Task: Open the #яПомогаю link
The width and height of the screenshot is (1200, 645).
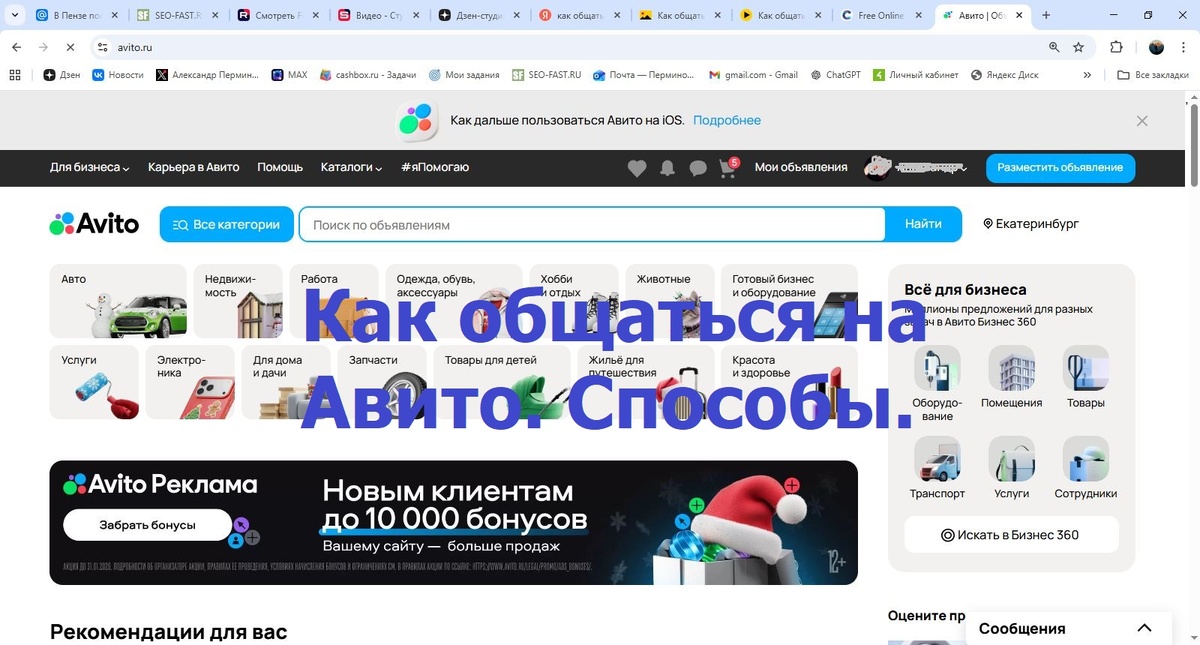Action: coord(435,168)
